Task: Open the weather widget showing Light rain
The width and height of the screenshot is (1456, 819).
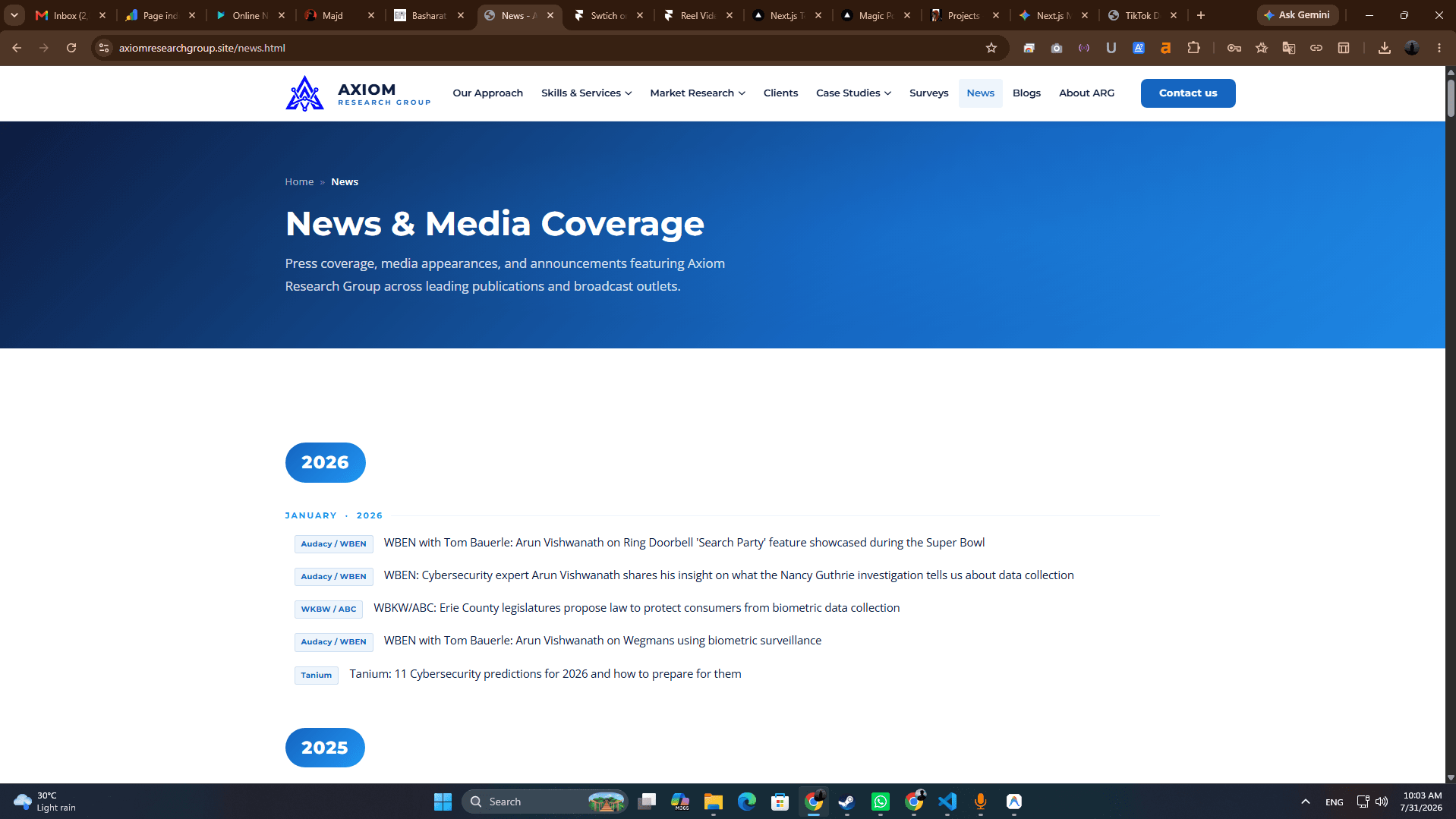Action: pos(46,802)
